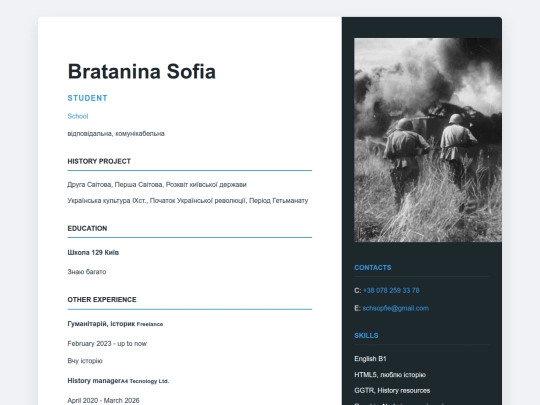The width and height of the screenshot is (540, 405).
Task: Click the CONTACTS heading in the sidebar
Action: 373,268
